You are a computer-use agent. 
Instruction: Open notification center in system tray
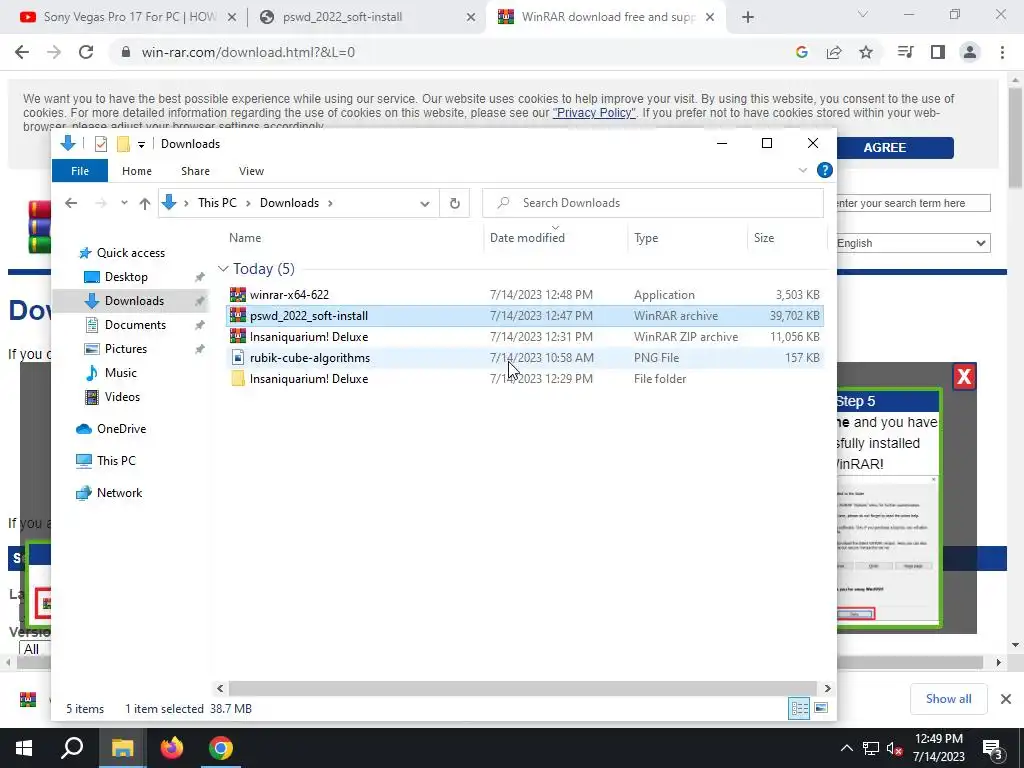pos(993,749)
